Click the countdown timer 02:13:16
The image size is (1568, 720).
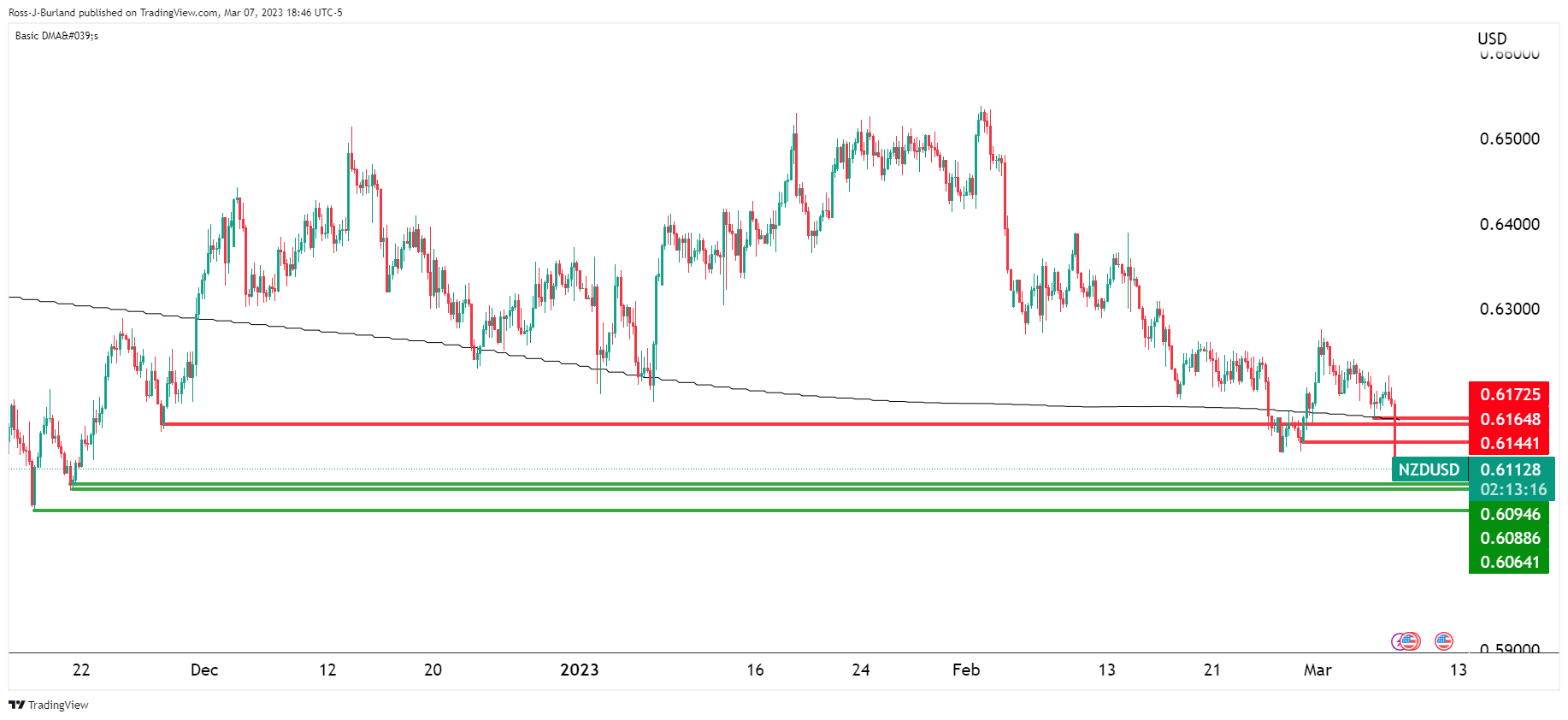coord(1513,490)
